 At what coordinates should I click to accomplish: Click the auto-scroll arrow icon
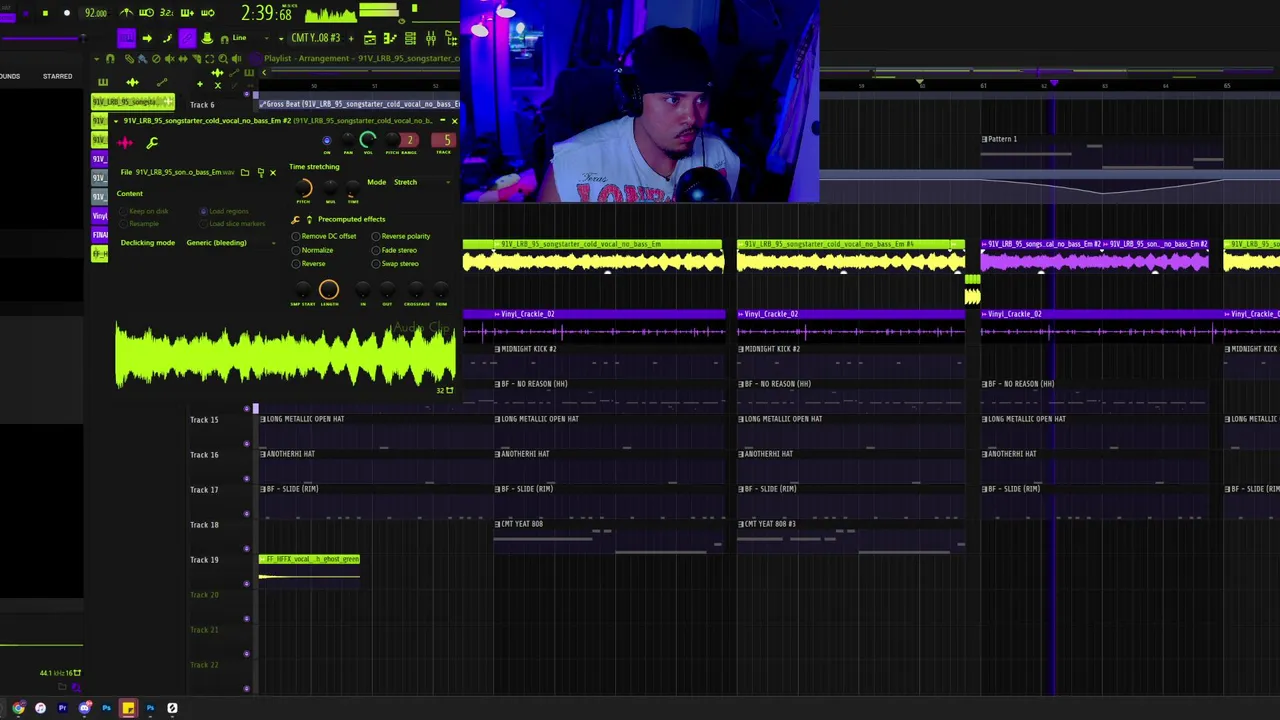[x=147, y=38]
